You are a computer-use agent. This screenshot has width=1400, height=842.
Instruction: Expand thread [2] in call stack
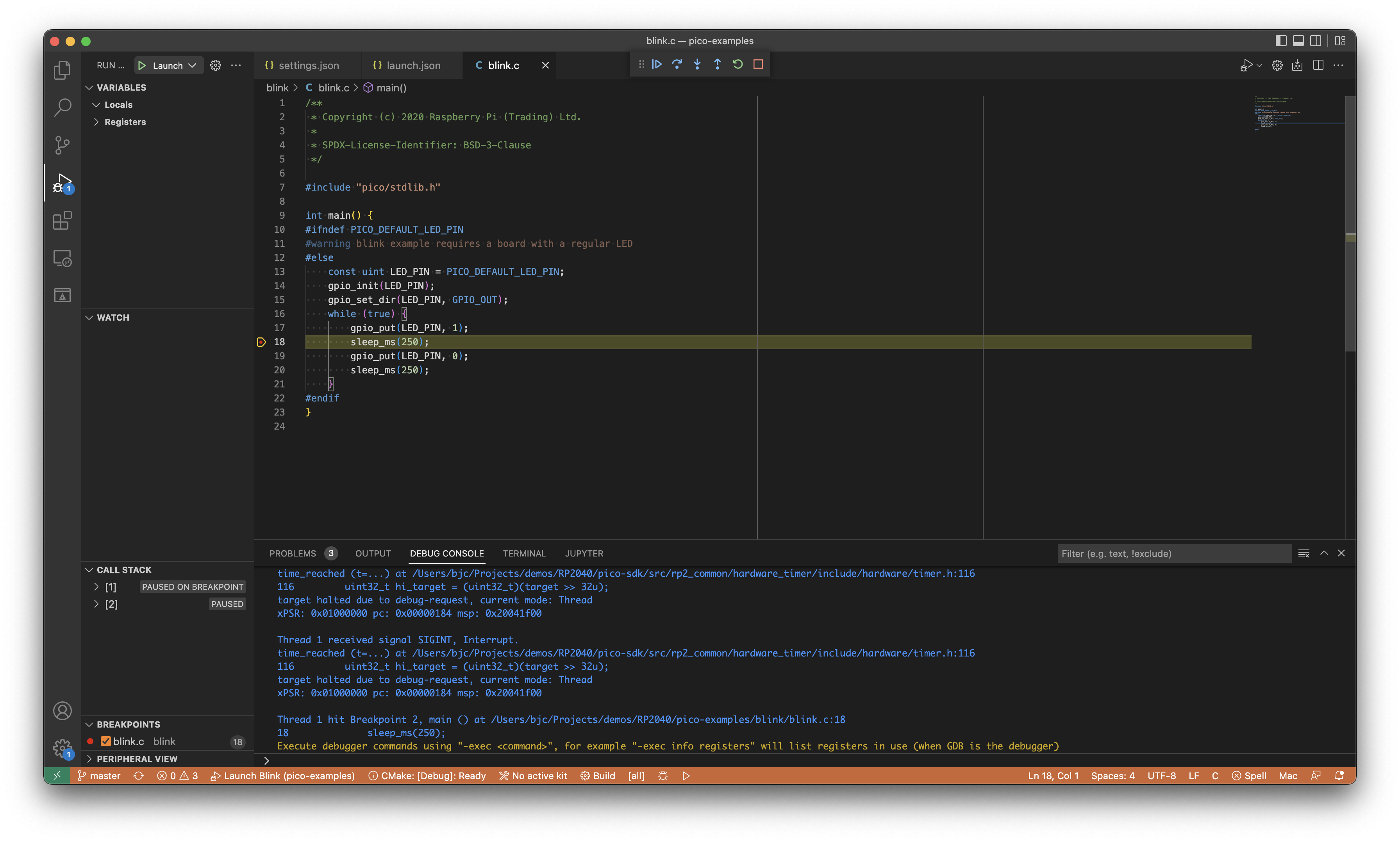pos(96,604)
